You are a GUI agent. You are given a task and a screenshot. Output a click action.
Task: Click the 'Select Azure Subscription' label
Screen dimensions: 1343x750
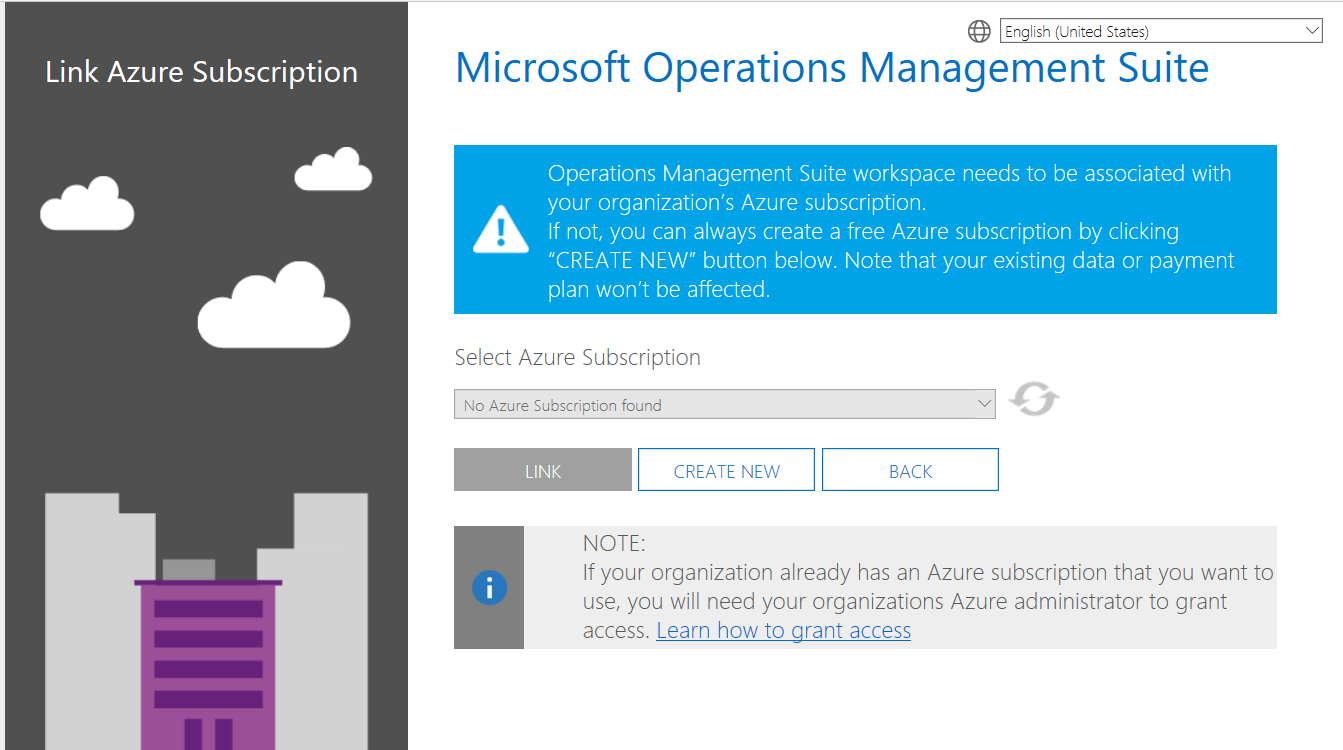coord(577,358)
